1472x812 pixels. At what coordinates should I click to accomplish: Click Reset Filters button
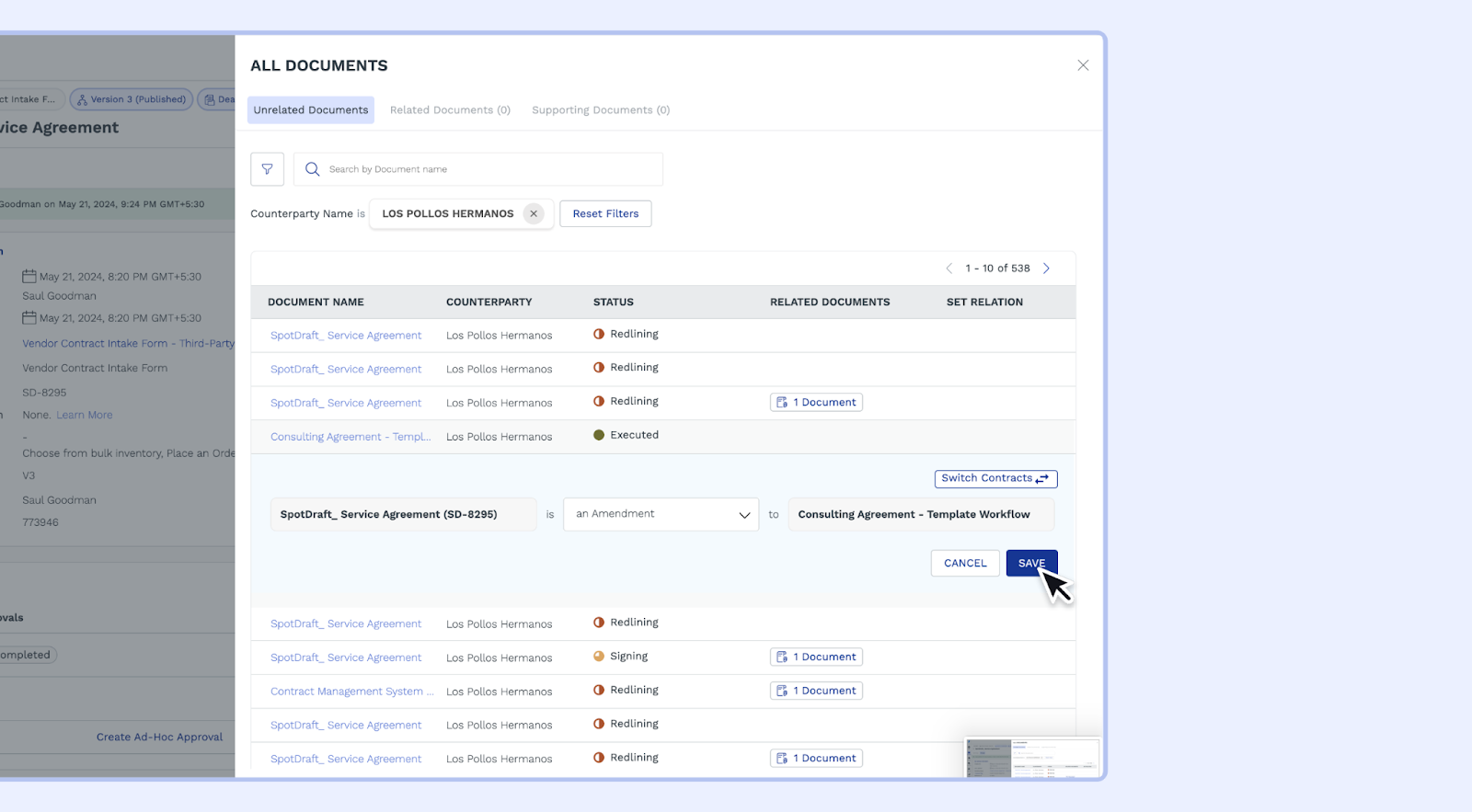click(605, 213)
